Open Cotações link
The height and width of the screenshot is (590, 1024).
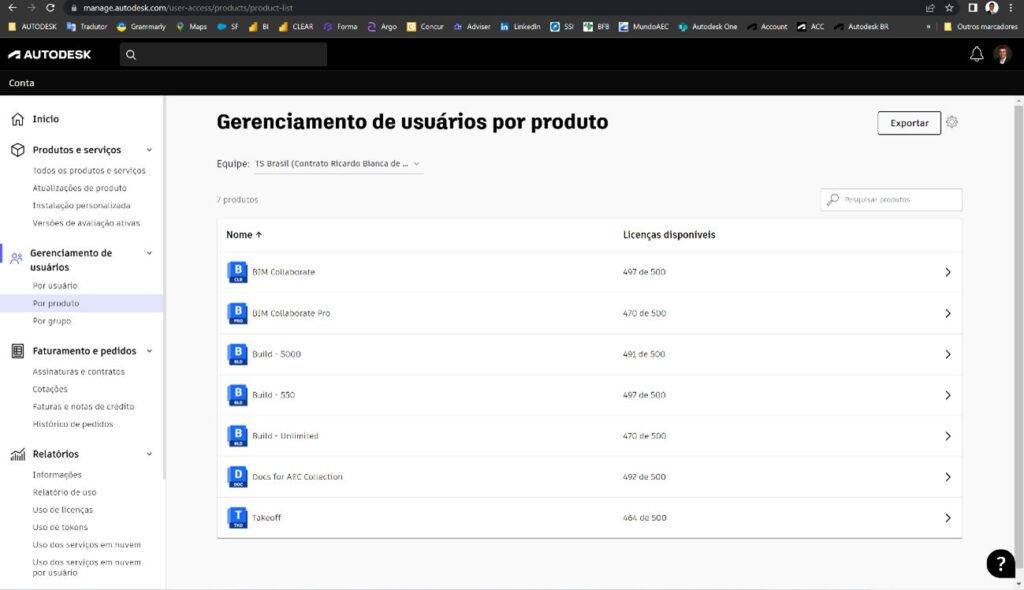(50, 389)
